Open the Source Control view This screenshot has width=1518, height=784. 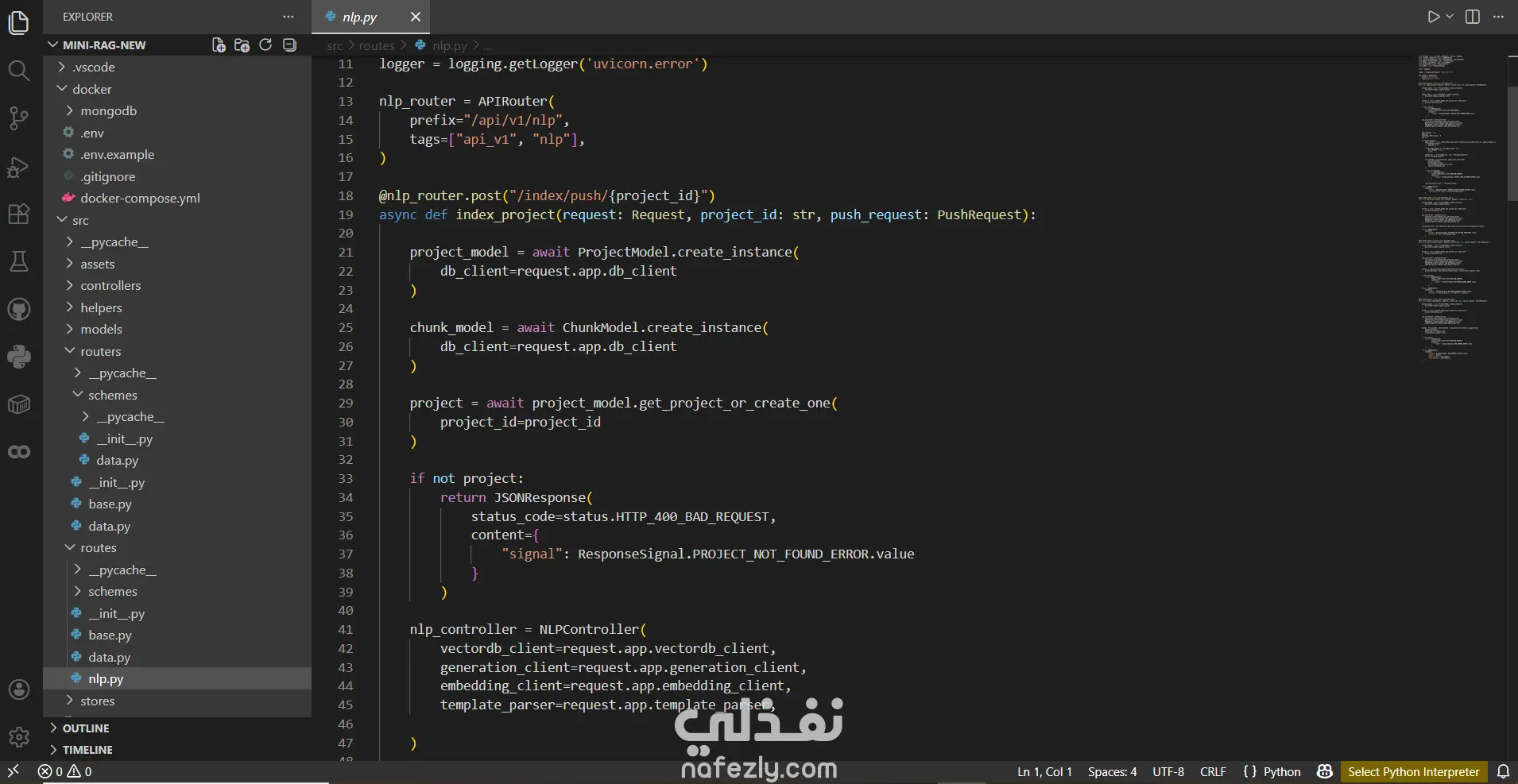coord(18,119)
